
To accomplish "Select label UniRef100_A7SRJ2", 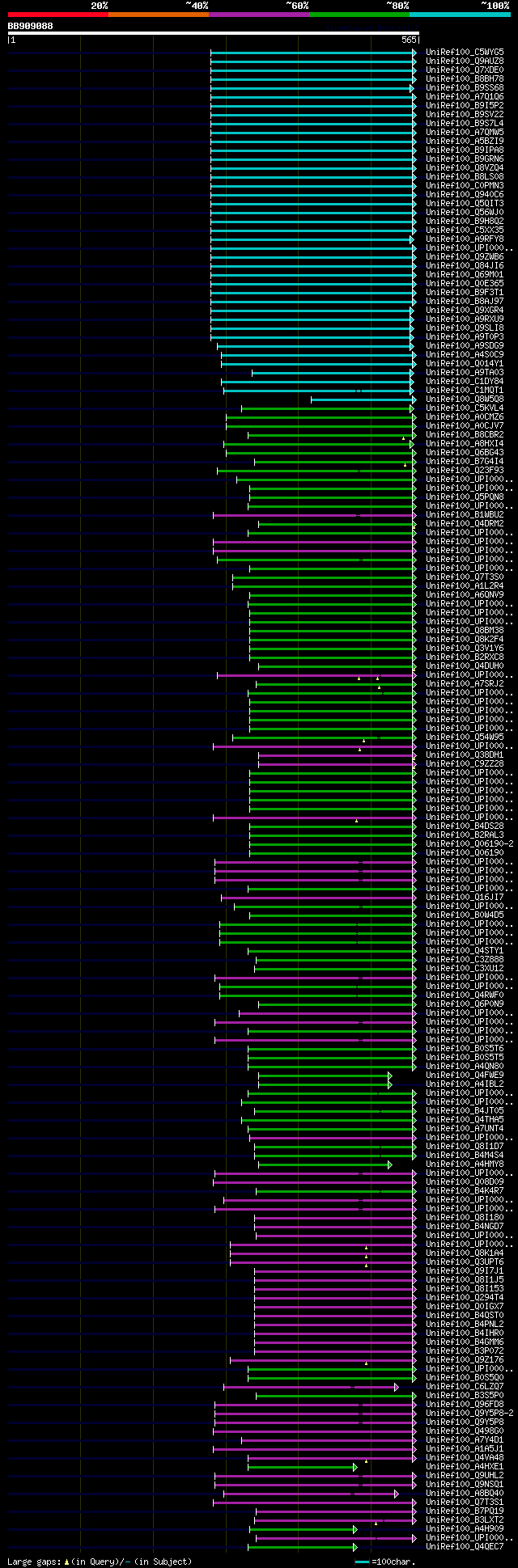I will 465,683.
